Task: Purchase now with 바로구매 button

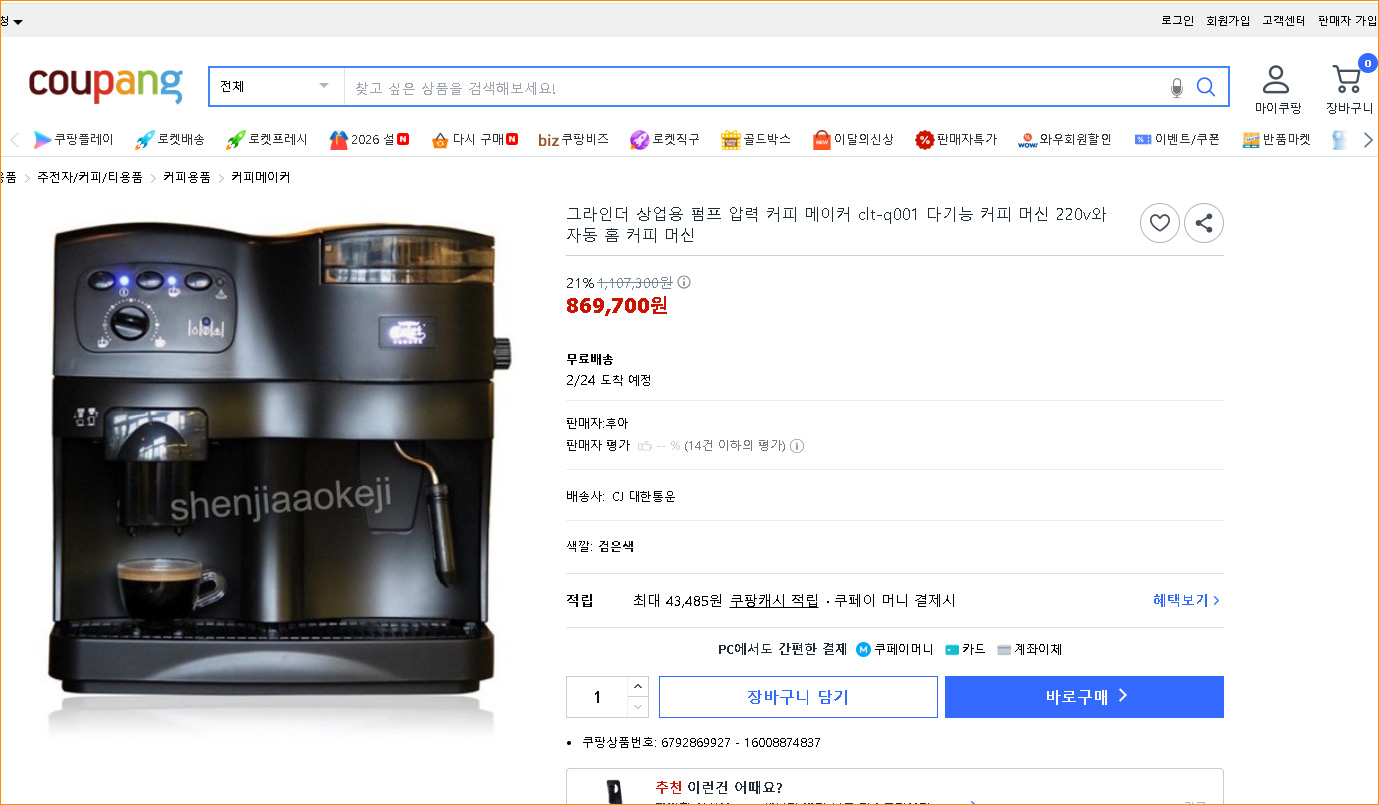Action: click(1083, 697)
